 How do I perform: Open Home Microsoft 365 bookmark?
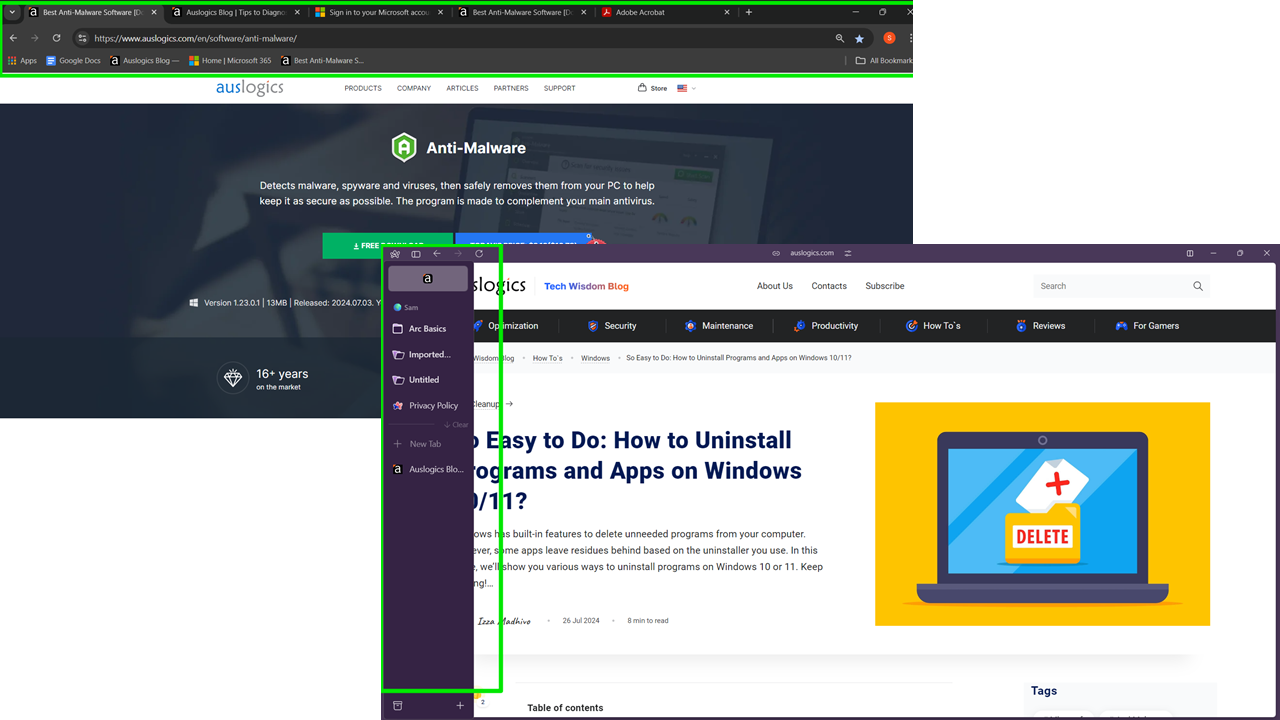[230, 61]
